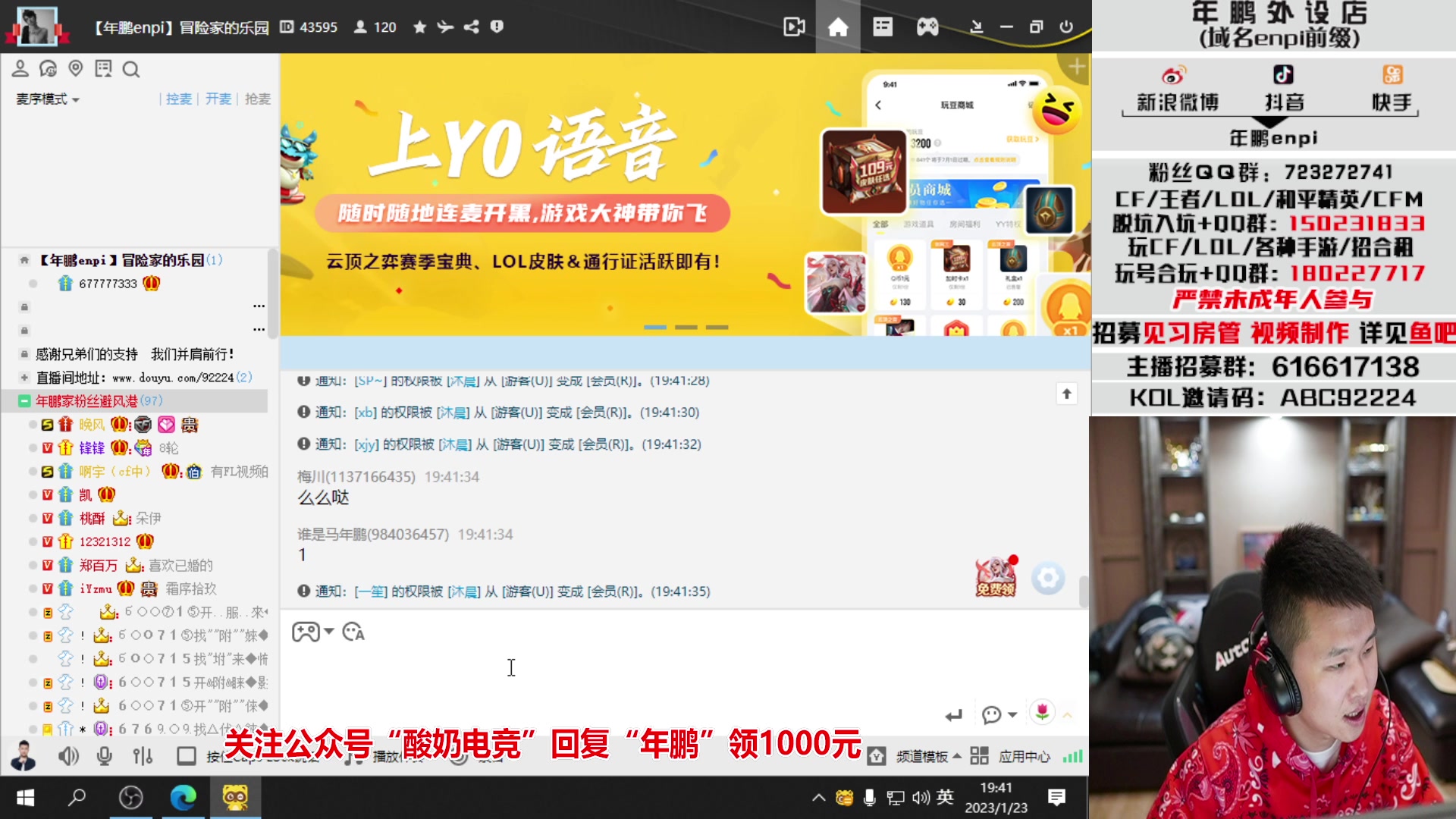Click the round gear bubble beside 免费领
Screen dimensions: 1456x819
pyautogui.click(x=1048, y=579)
